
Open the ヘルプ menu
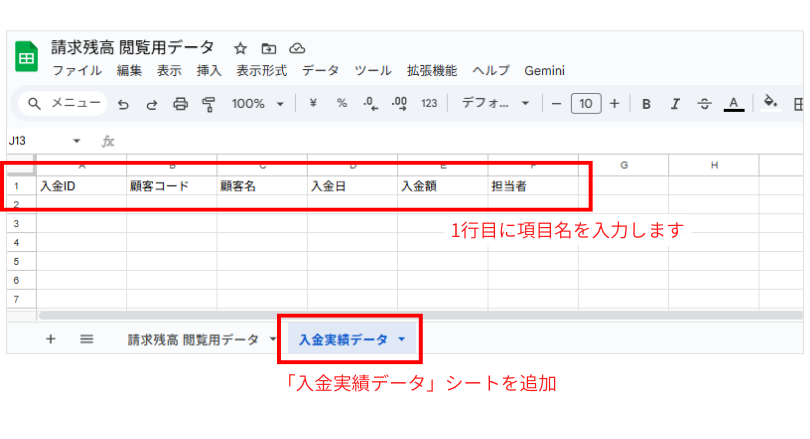(x=491, y=71)
